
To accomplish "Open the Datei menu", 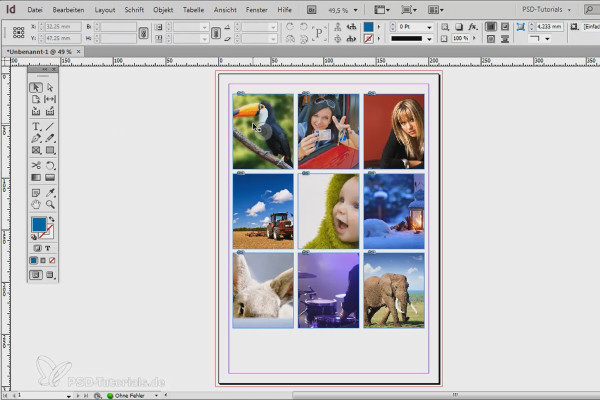I will coord(35,10).
